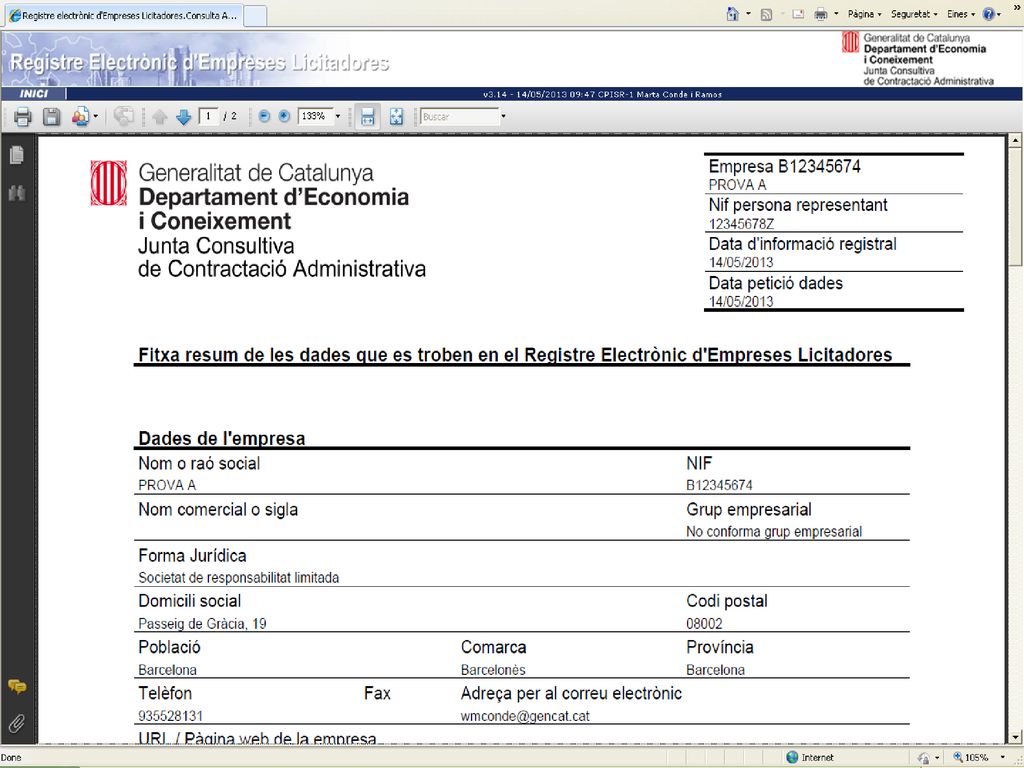Viewport: 1024px width, 768px height.
Task: Click the page number field
Action: (x=208, y=116)
